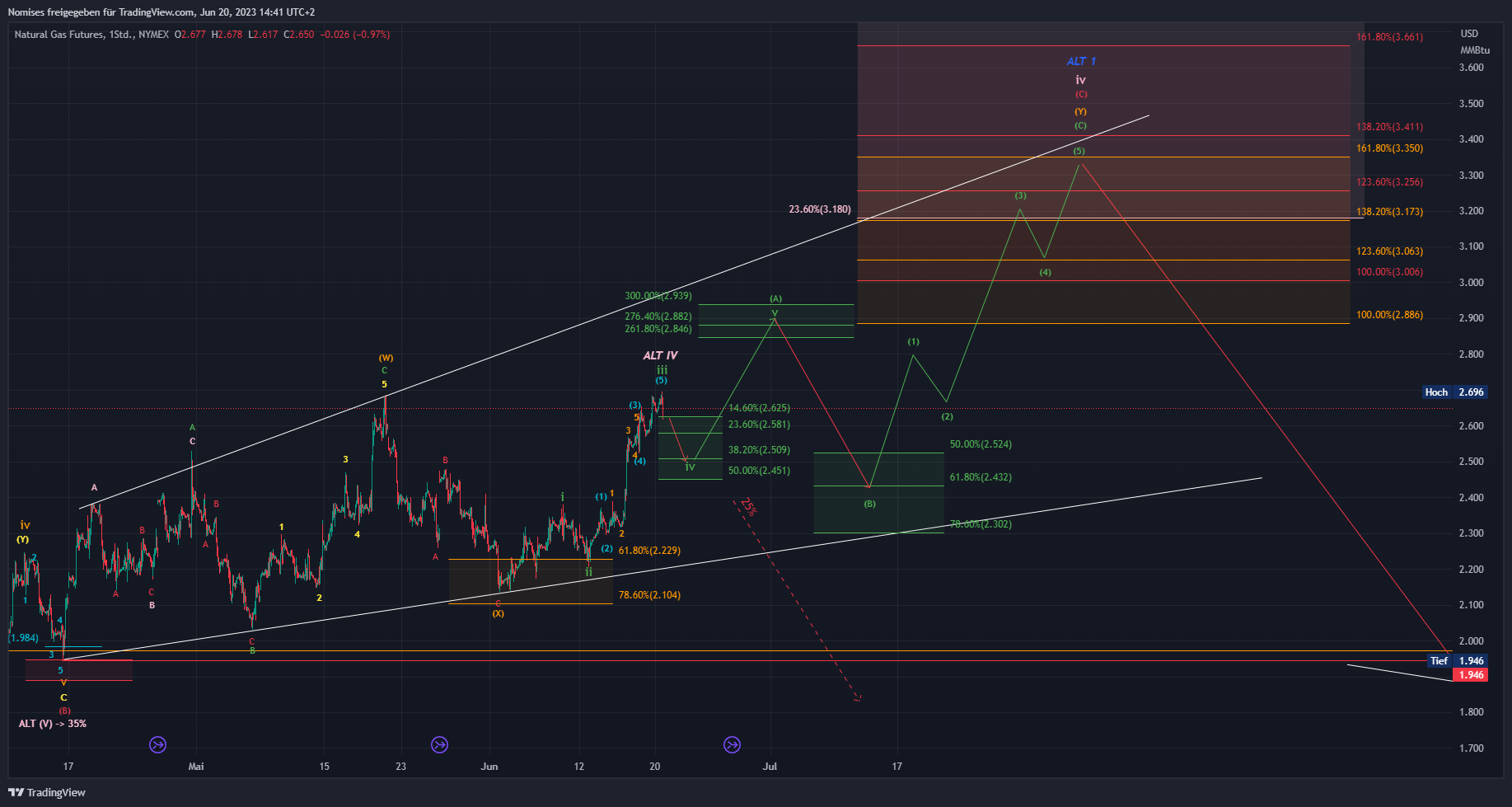The height and width of the screenshot is (807, 1512).
Task: Click the 300.00%(2.939) extension label
Action: pos(658,296)
